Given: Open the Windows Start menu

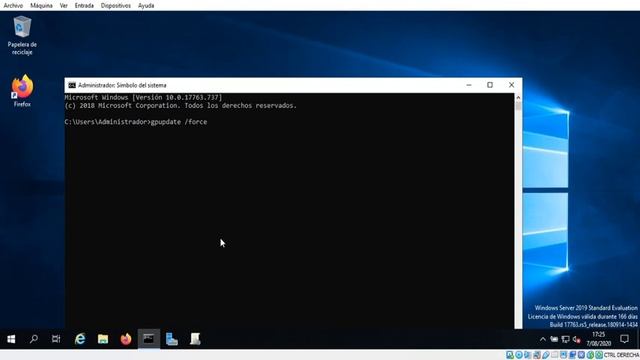Looking at the screenshot, I should click(11, 339).
